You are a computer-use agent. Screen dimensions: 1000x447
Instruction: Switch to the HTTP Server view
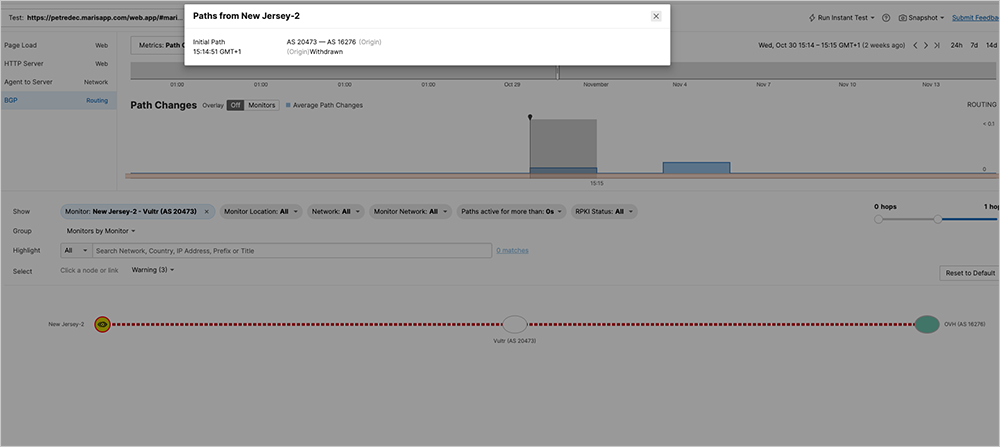57,63
